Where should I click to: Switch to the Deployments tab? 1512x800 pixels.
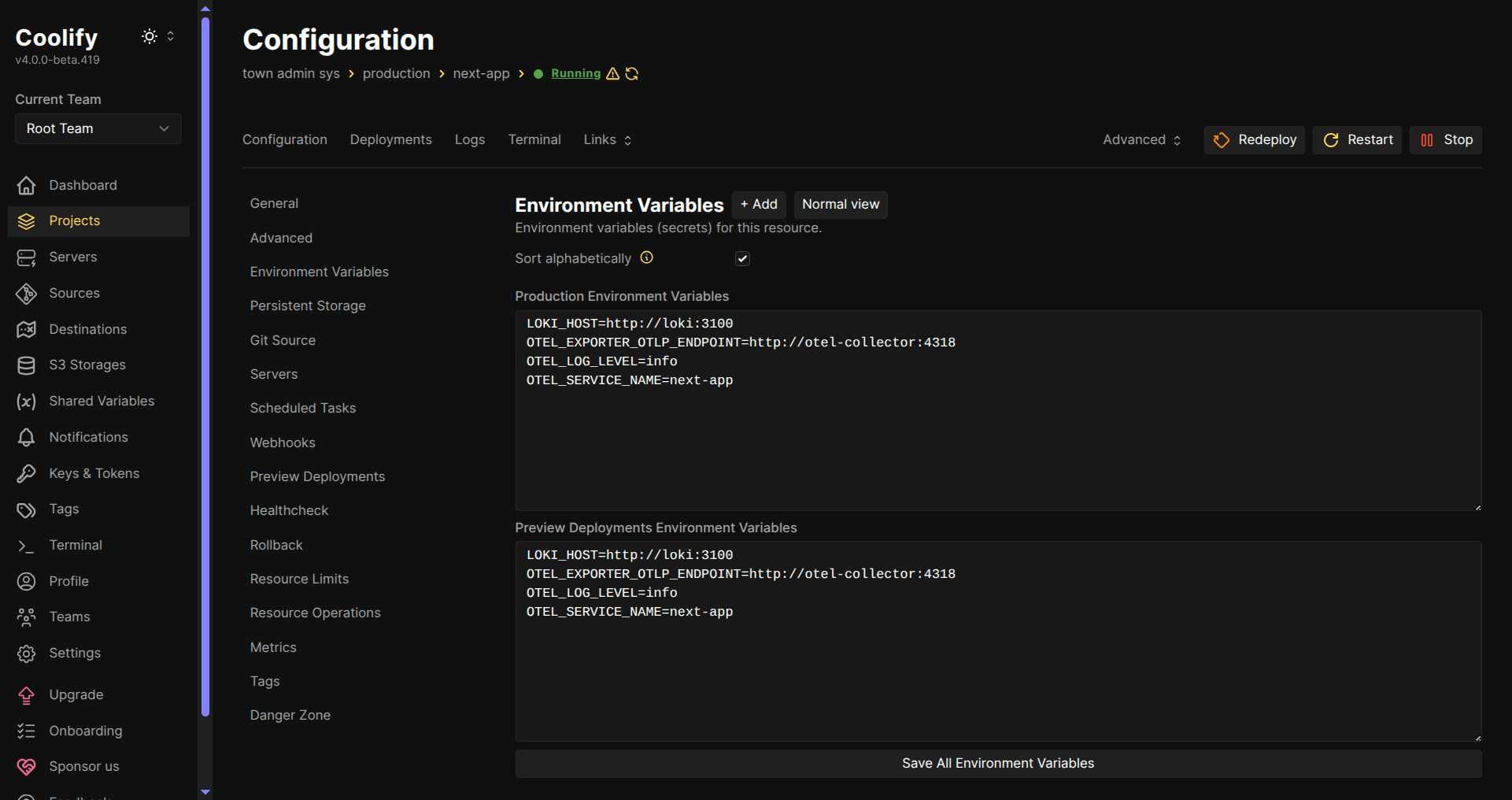coord(390,139)
